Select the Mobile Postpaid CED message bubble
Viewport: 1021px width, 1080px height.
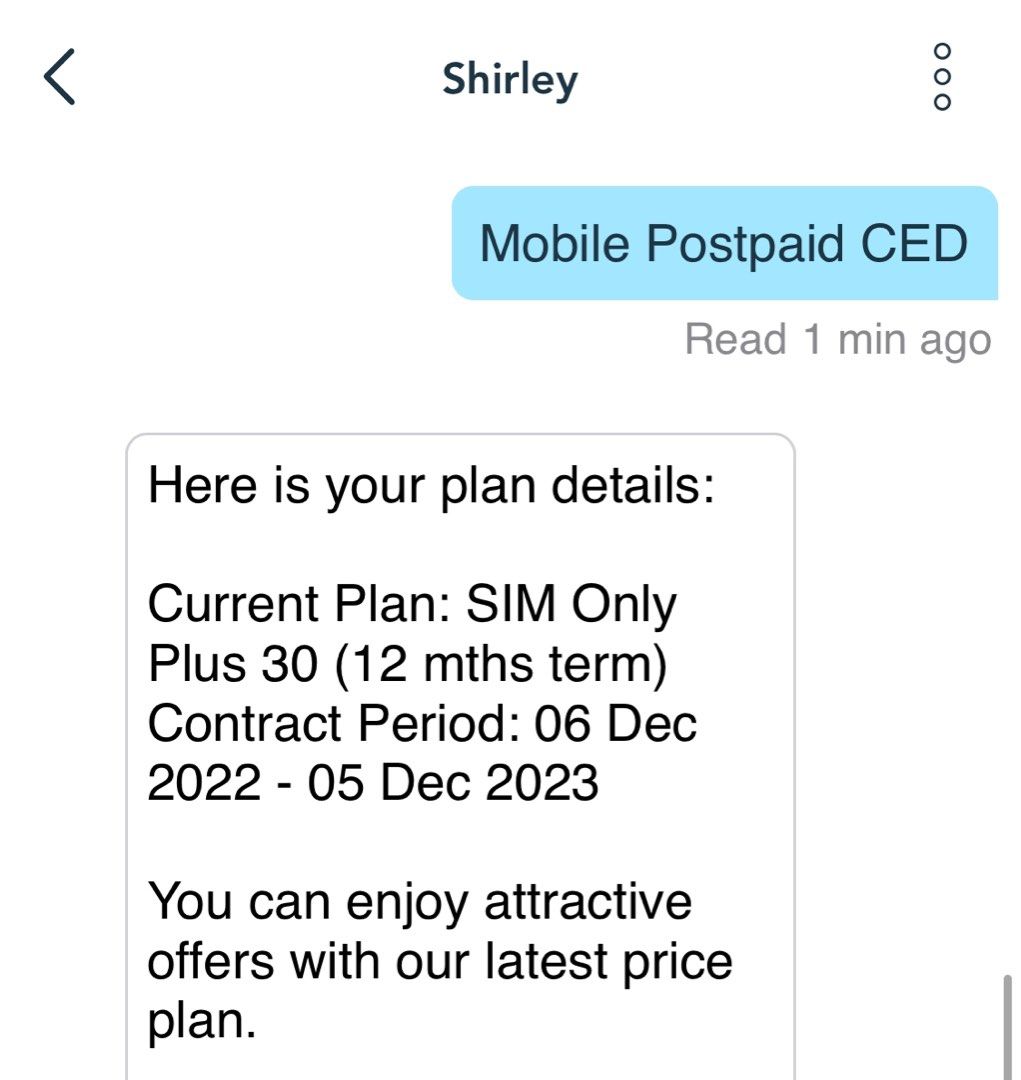(725, 243)
